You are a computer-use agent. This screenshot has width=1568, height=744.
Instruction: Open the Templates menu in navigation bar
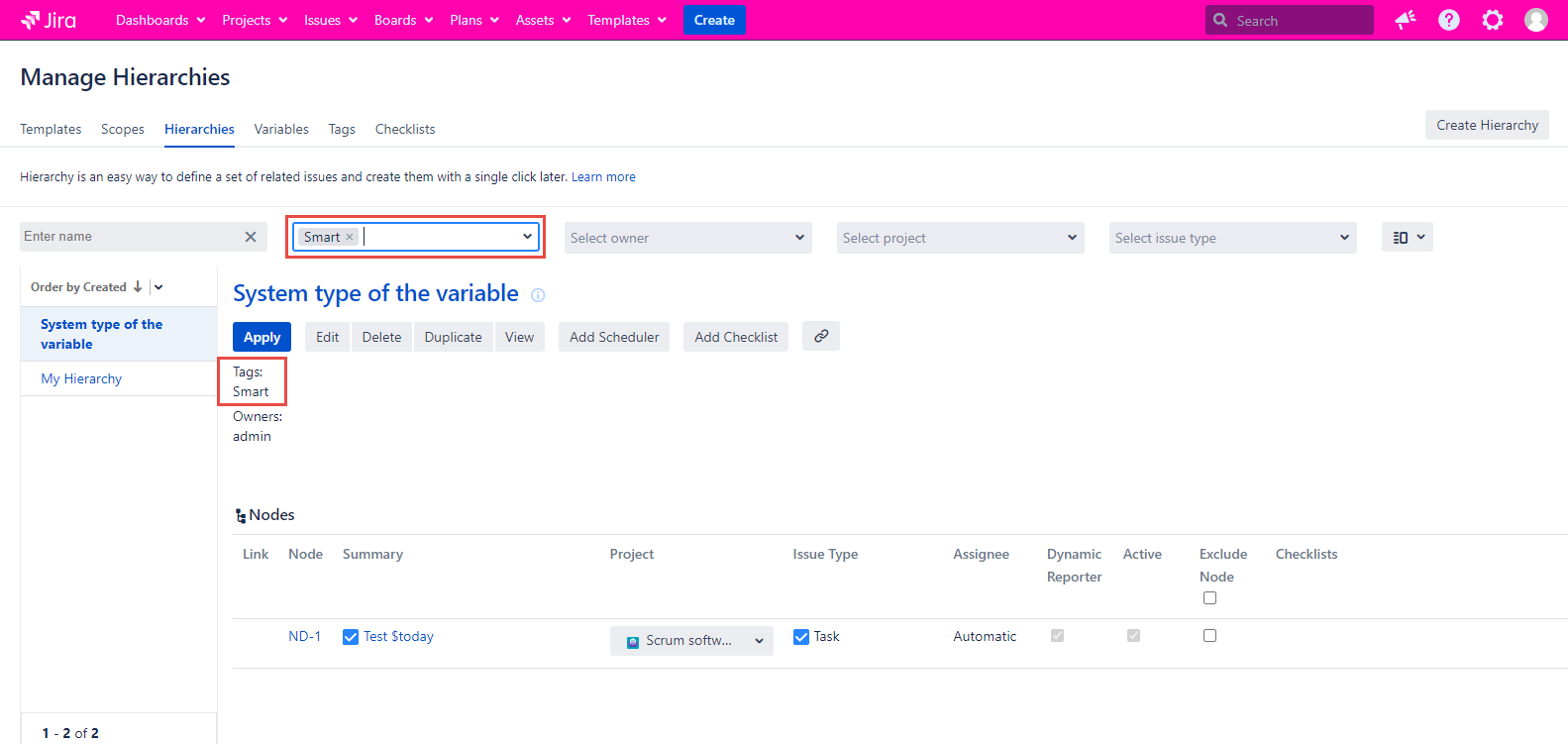tap(626, 20)
